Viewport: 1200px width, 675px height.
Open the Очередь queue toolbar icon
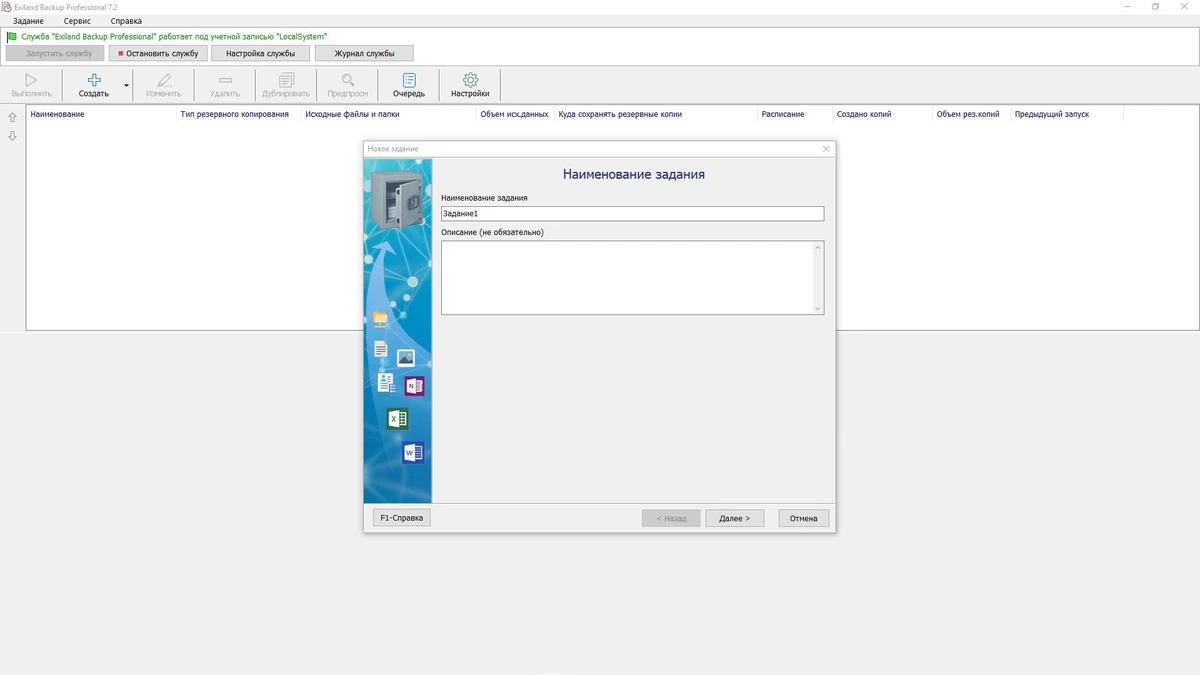point(409,85)
